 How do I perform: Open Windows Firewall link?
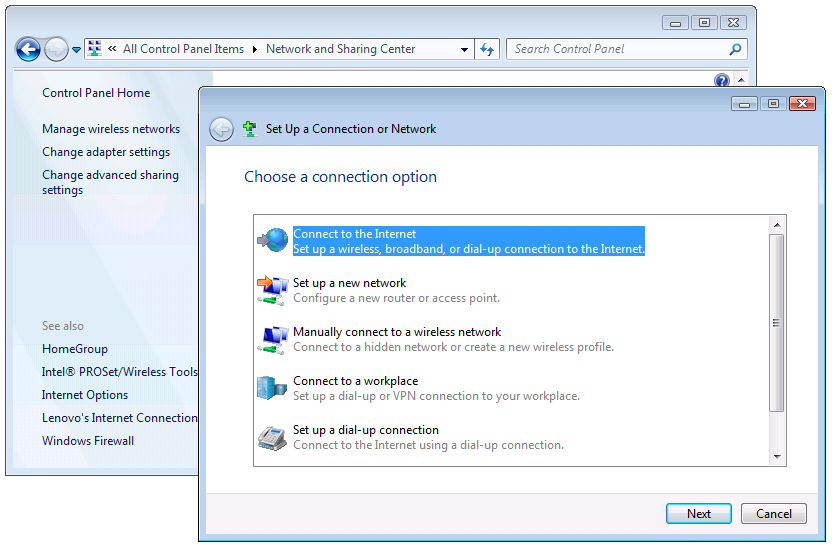pyautogui.click(x=88, y=441)
